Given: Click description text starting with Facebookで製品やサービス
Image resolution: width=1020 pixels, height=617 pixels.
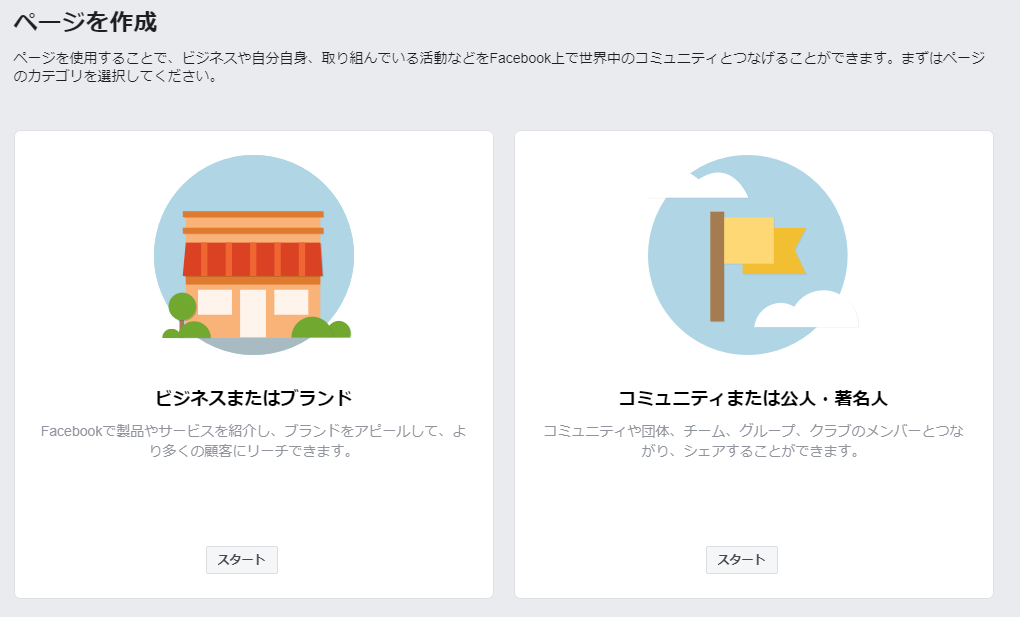Looking at the screenshot, I should tap(254, 441).
